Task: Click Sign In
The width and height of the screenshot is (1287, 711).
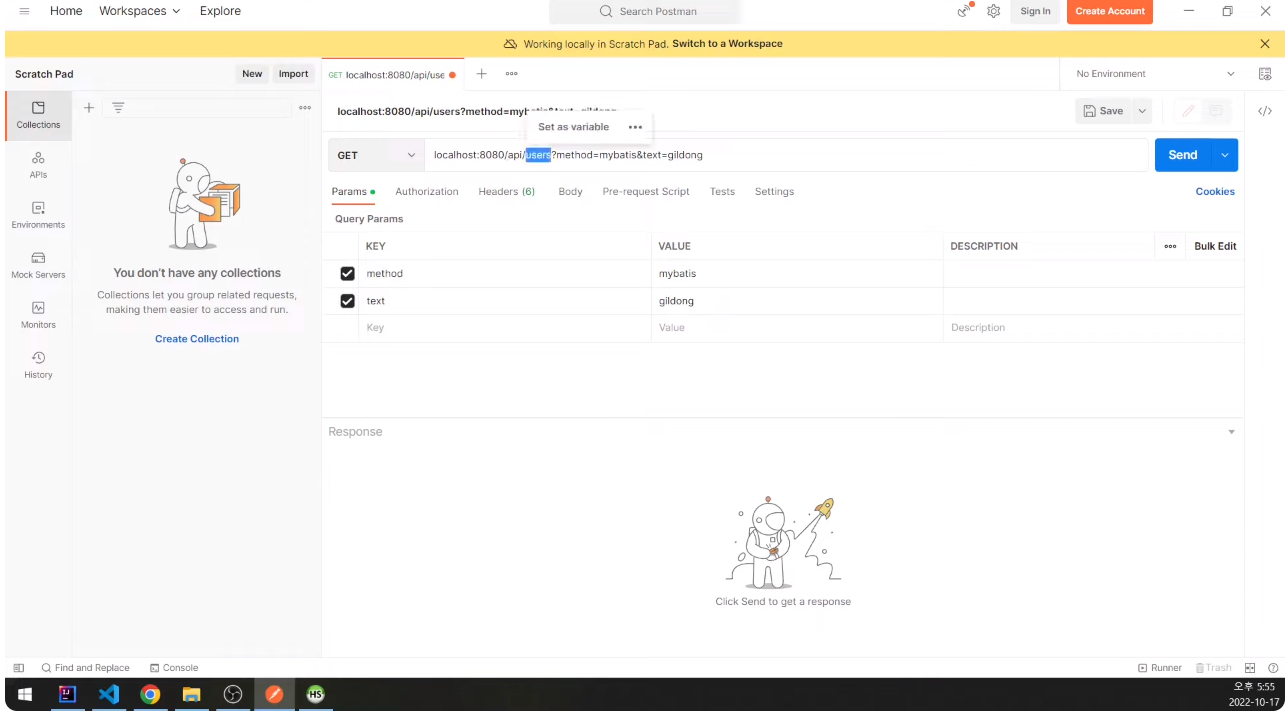Action: click(1035, 11)
